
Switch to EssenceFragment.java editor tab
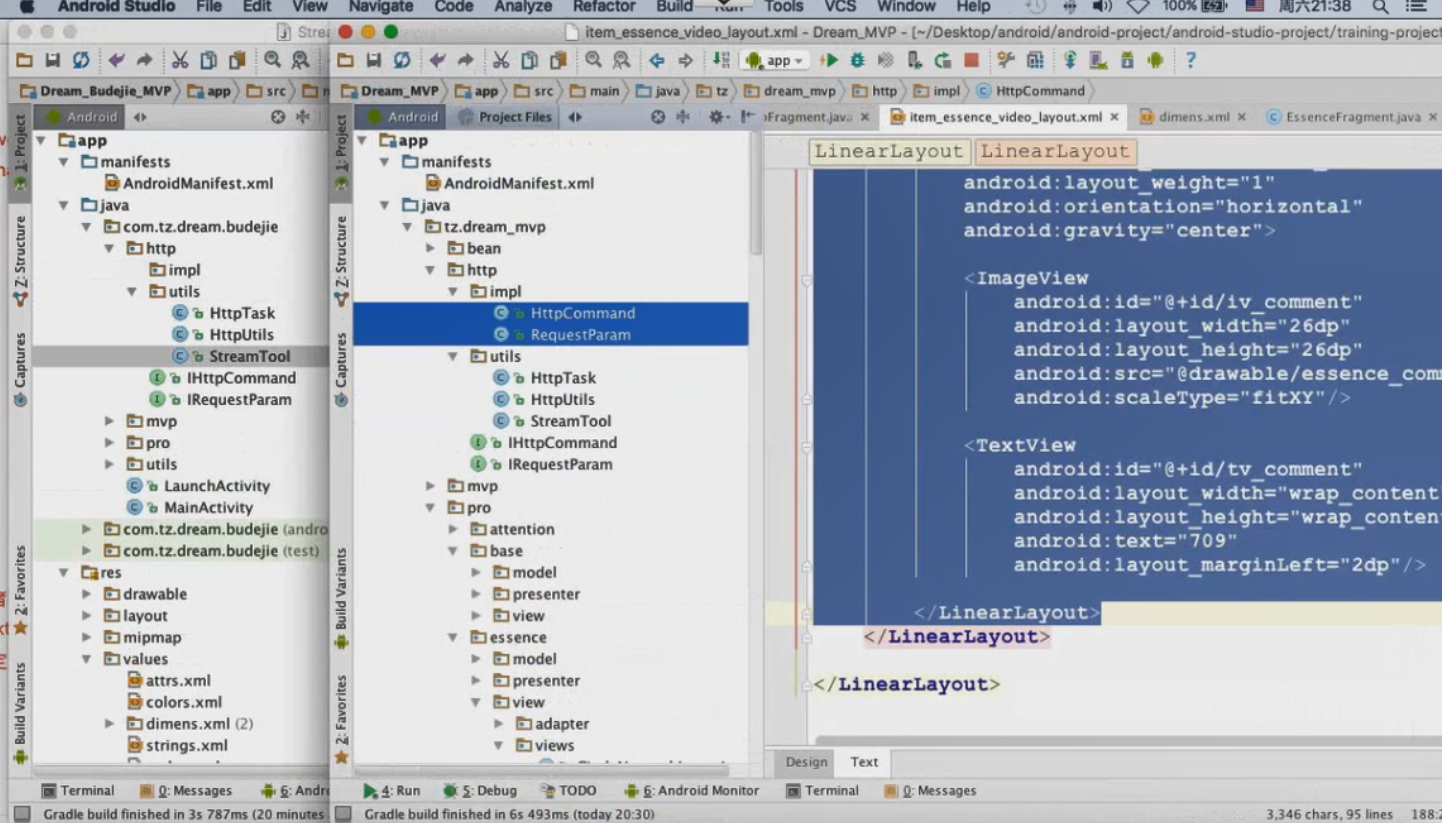pos(1352,117)
